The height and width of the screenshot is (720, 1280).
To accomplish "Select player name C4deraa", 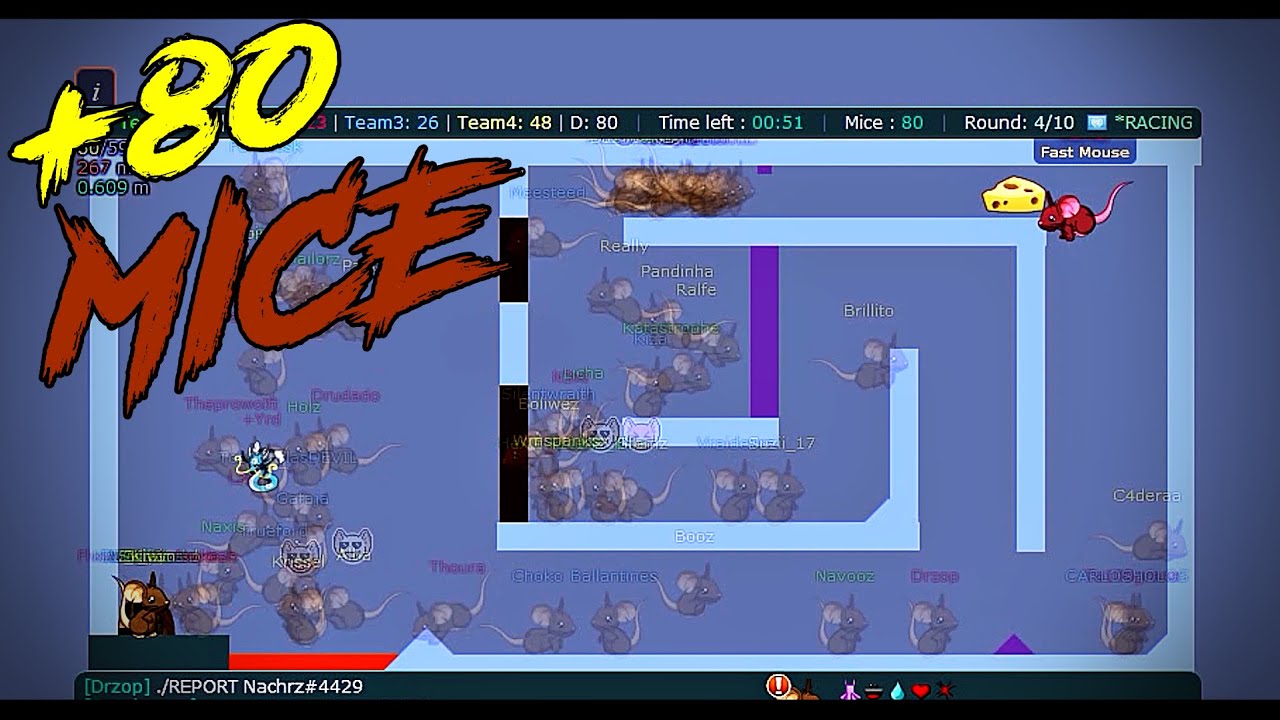I will pos(1147,496).
